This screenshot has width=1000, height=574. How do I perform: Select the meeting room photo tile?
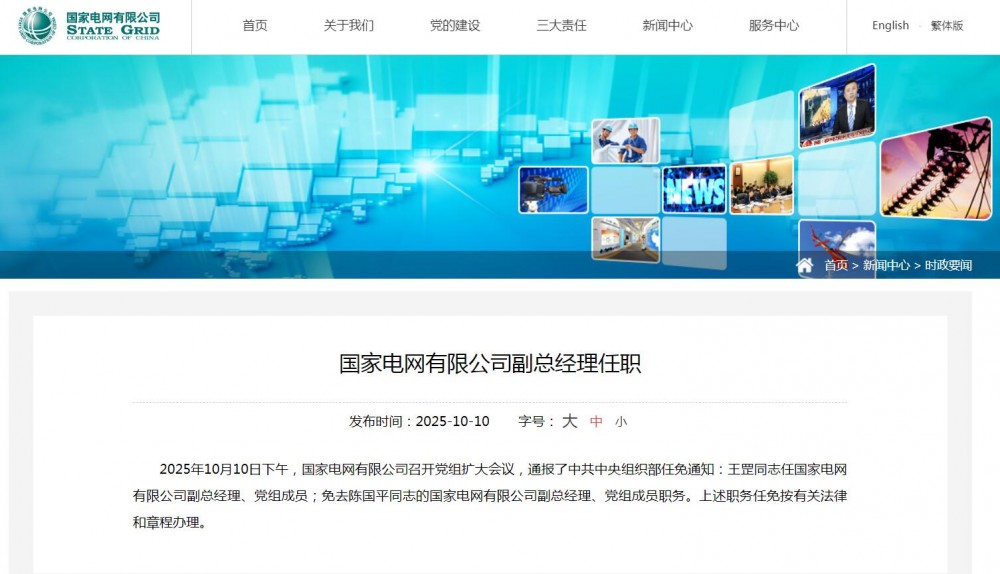pyautogui.click(x=761, y=185)
